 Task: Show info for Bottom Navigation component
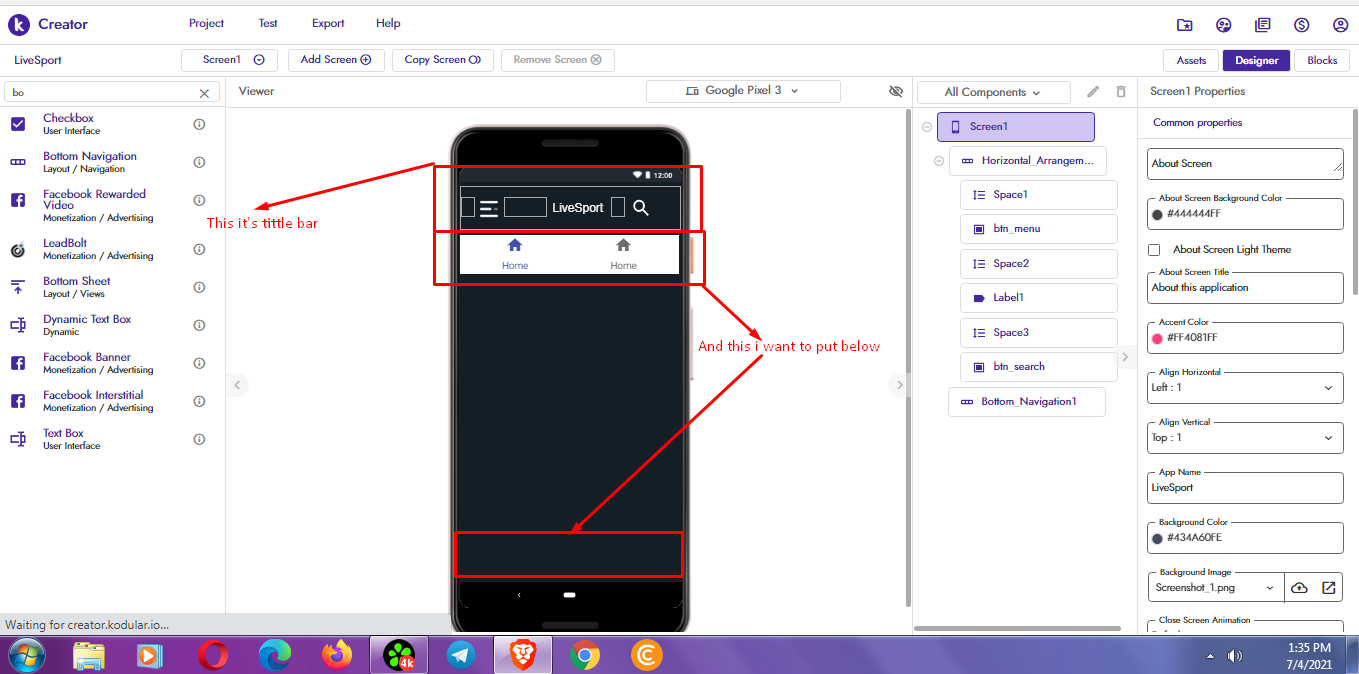tap(199, 162)
